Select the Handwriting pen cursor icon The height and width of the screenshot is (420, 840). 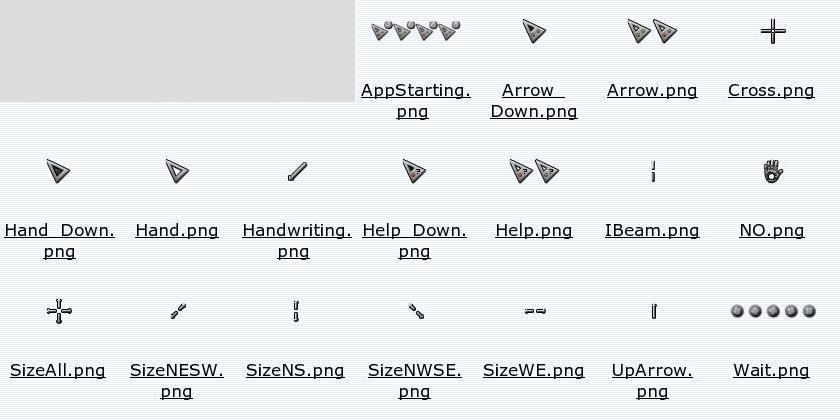(x=297, y=171)
